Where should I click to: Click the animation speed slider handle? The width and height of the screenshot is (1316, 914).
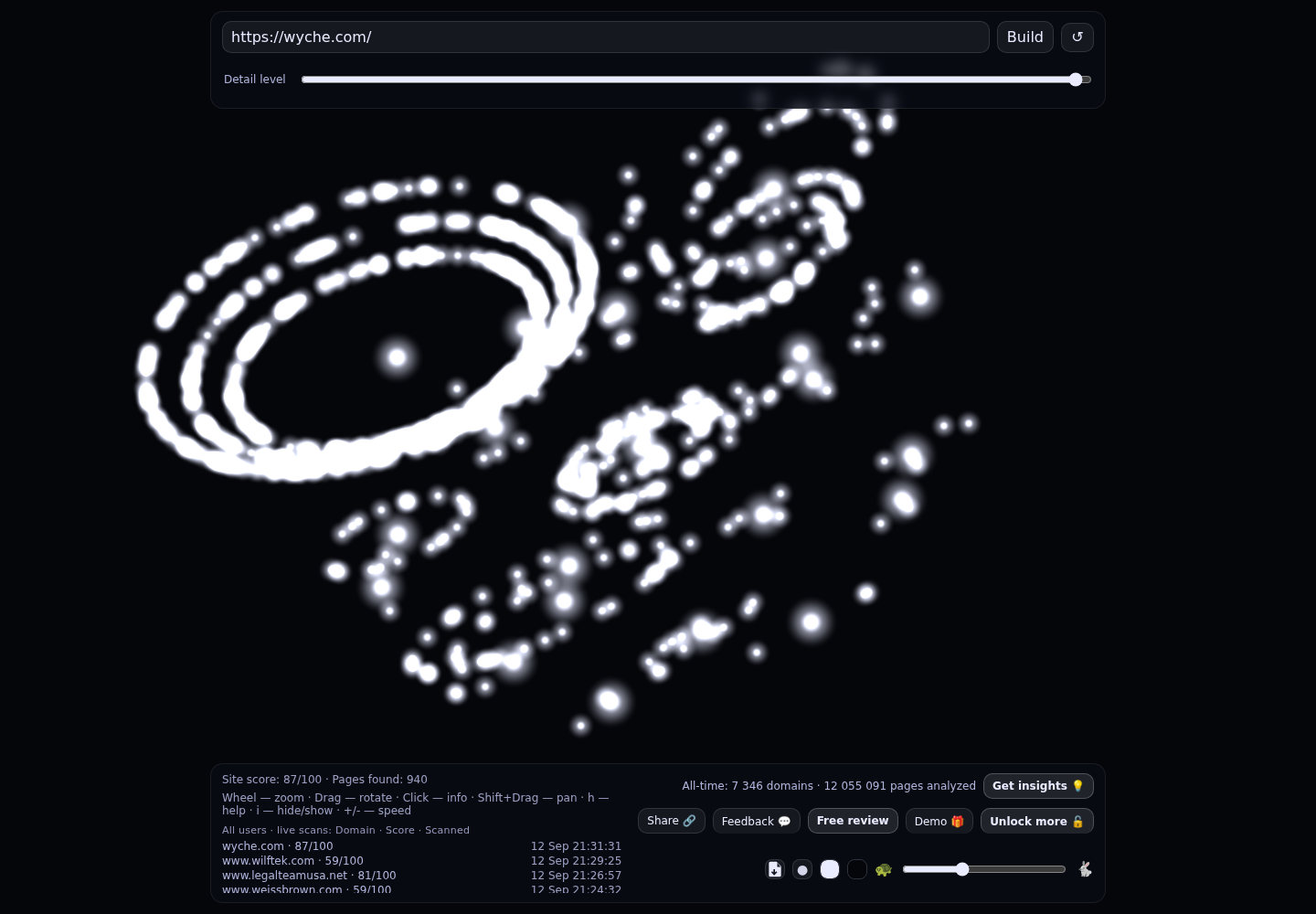coord(962,869)
